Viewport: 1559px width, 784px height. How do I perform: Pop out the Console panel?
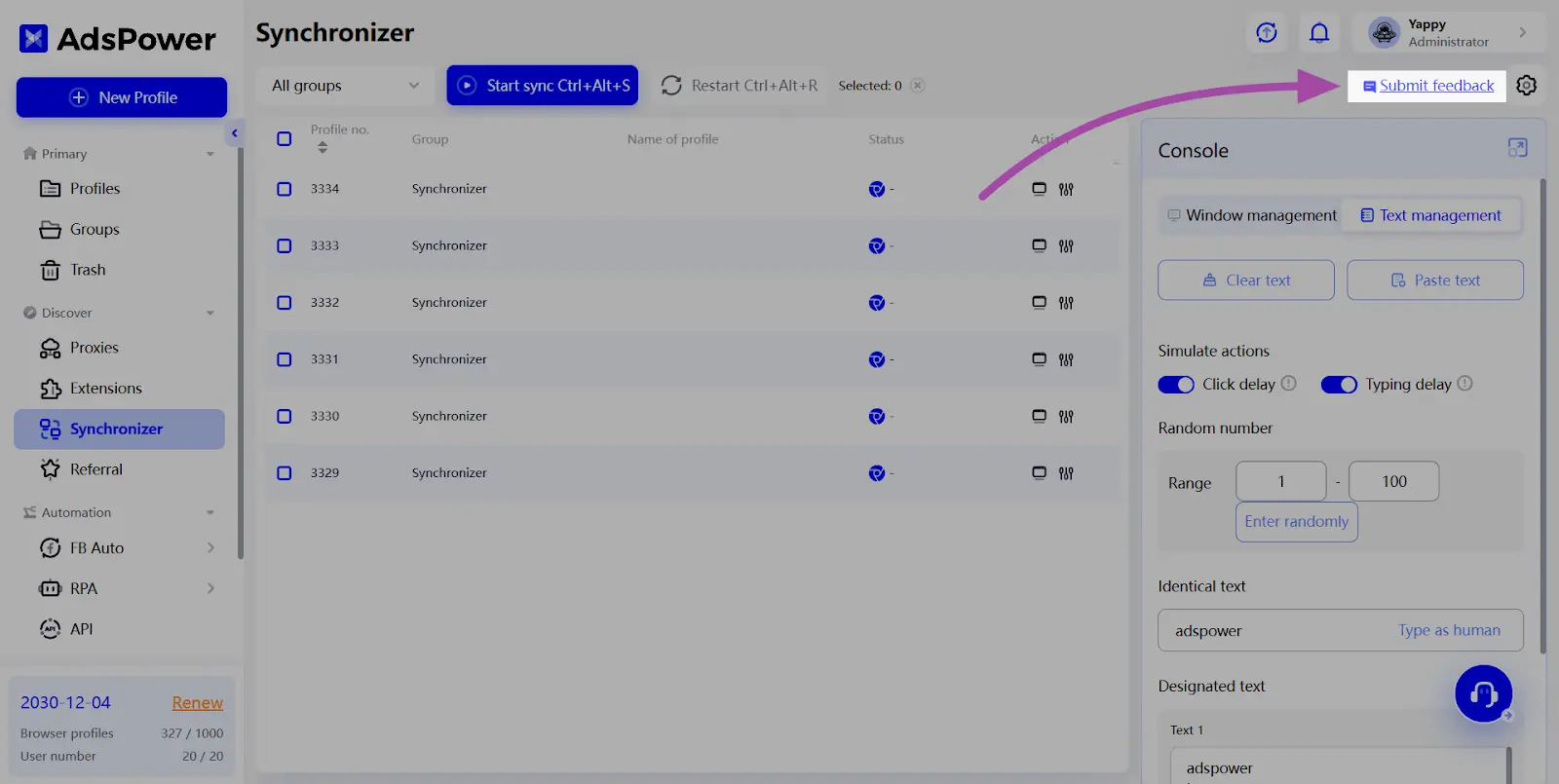point(1517,148)
